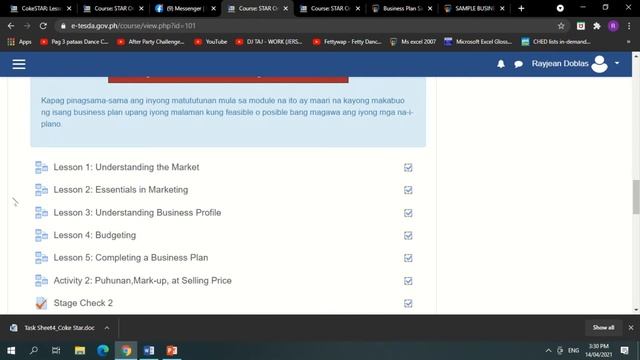Open the Chrome three-dot menu
The width and height of the screenshot is (640, 360).
pyautogui.click(x=629, y=26)
